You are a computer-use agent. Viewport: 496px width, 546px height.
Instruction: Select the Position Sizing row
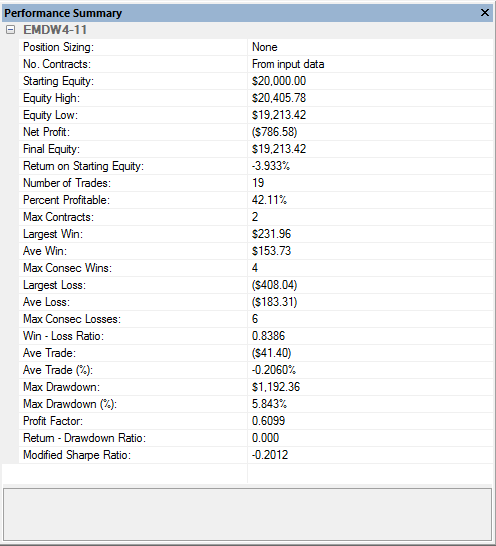click(256, 47)
